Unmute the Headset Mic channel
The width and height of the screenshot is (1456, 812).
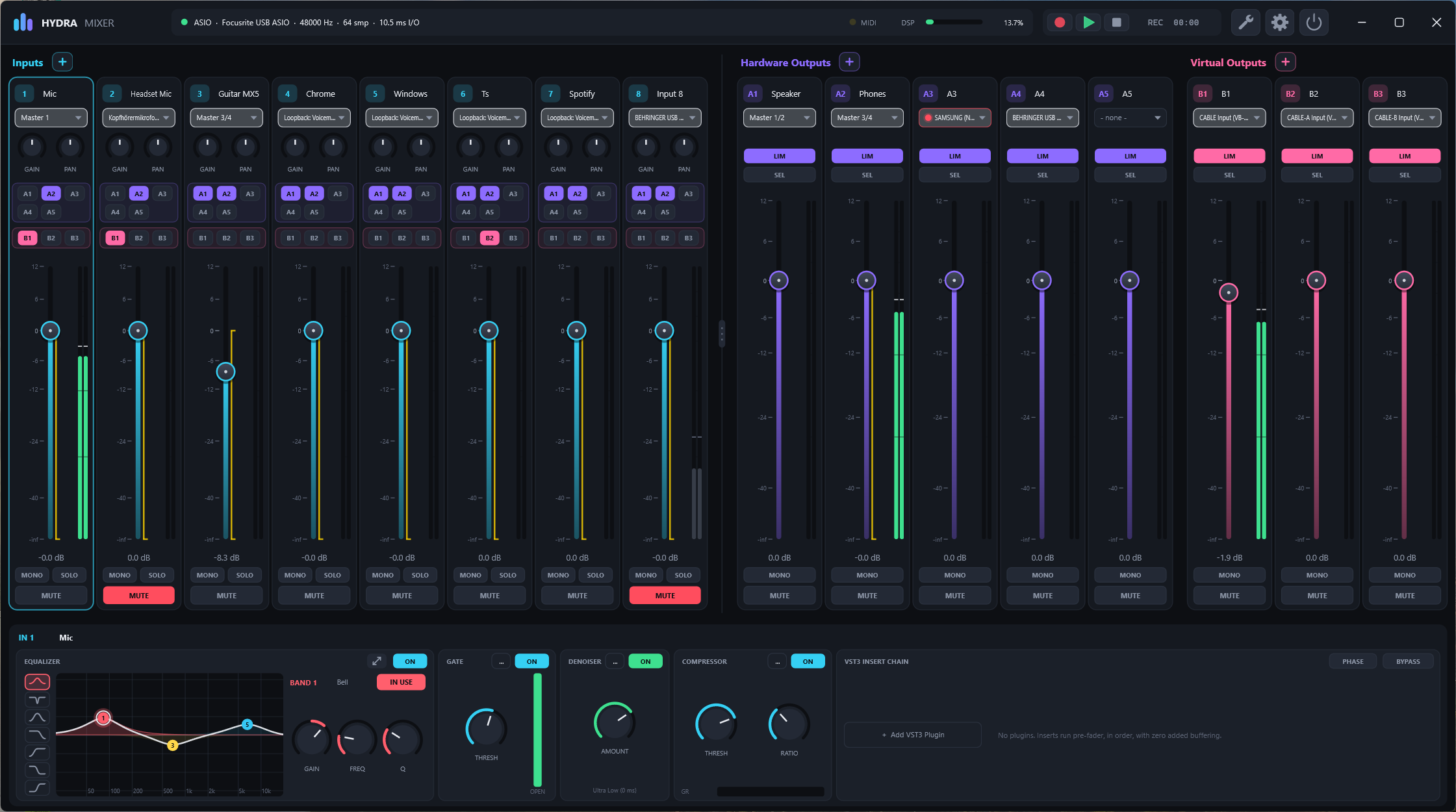tap(139, 596)
